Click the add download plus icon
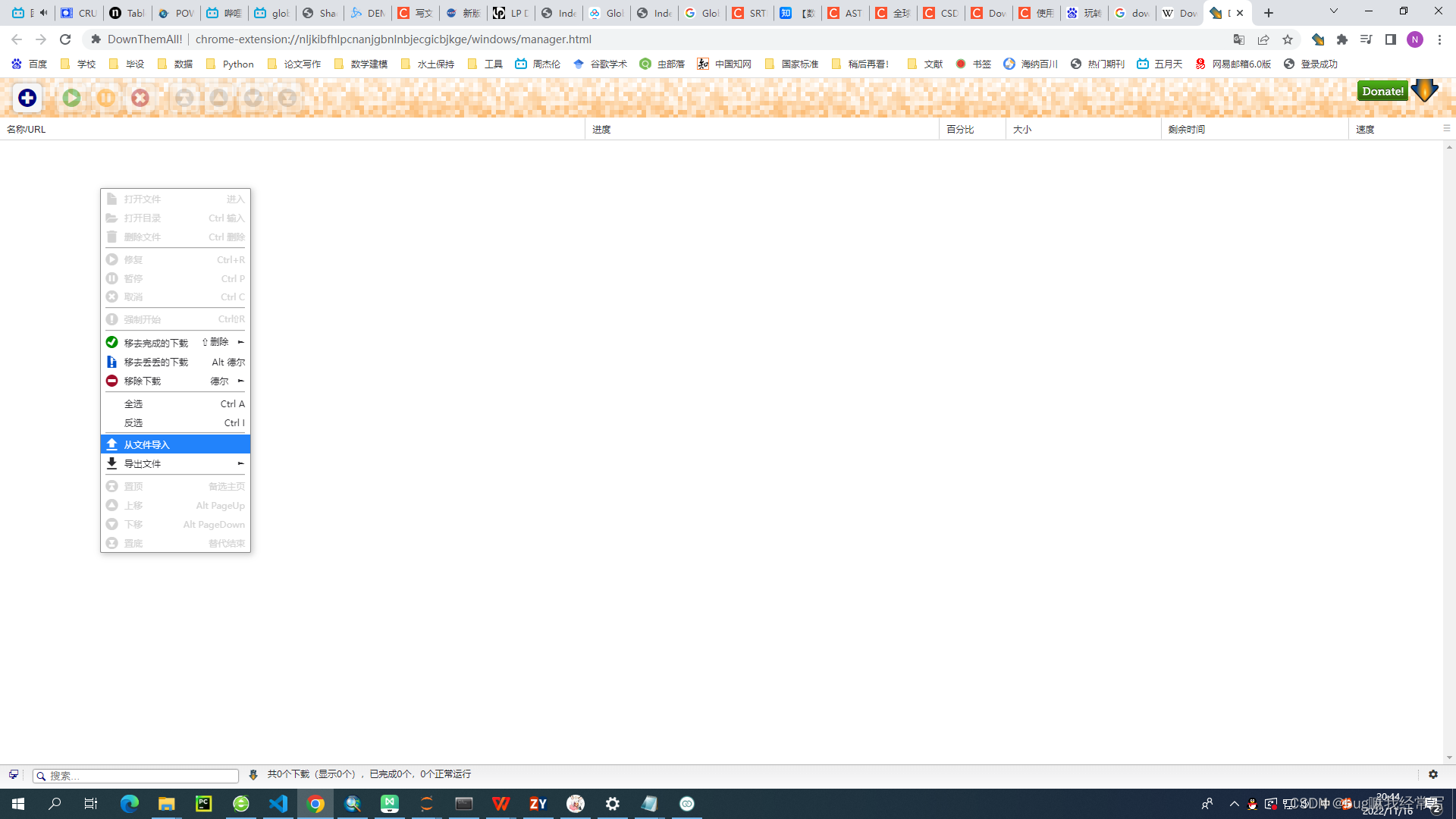1456x819 pixels. pyautogui.click(x=27, y=98)
